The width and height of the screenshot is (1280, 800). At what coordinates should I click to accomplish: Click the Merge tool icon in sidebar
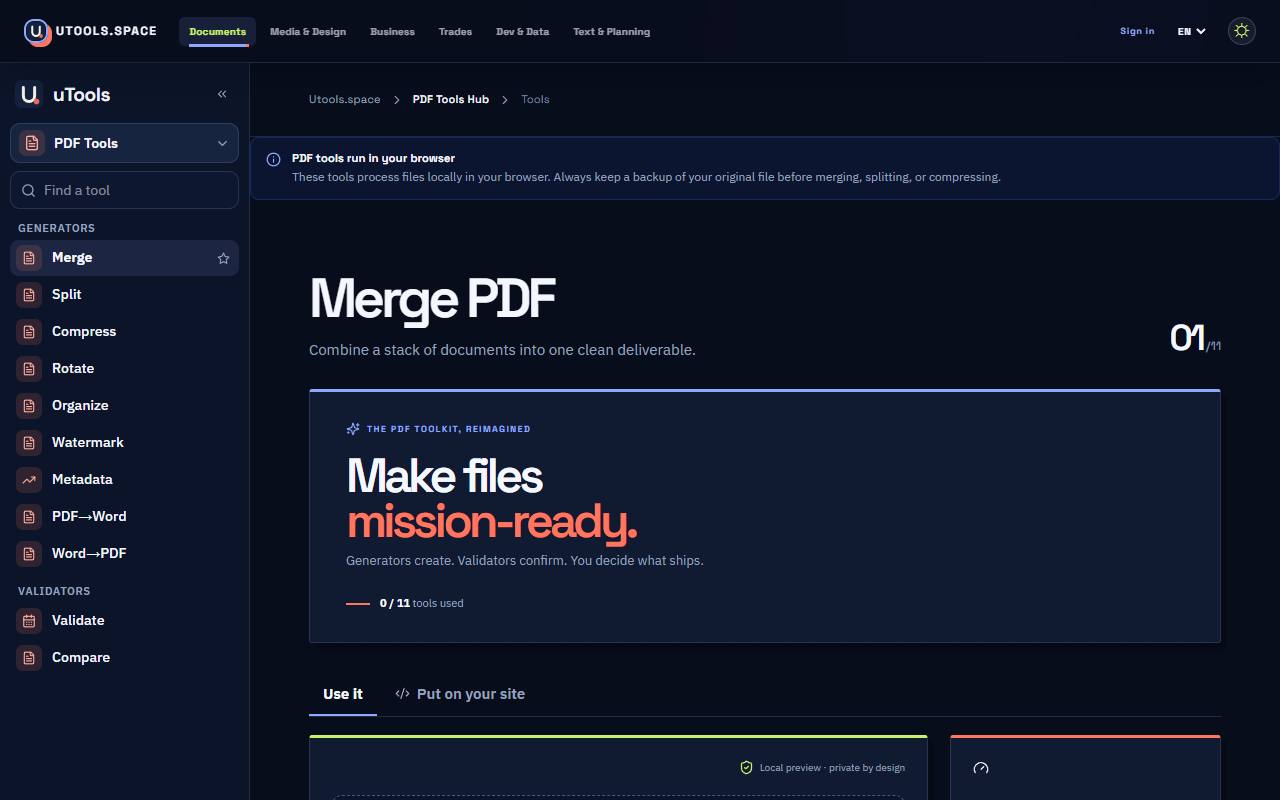tap(29, 258)
